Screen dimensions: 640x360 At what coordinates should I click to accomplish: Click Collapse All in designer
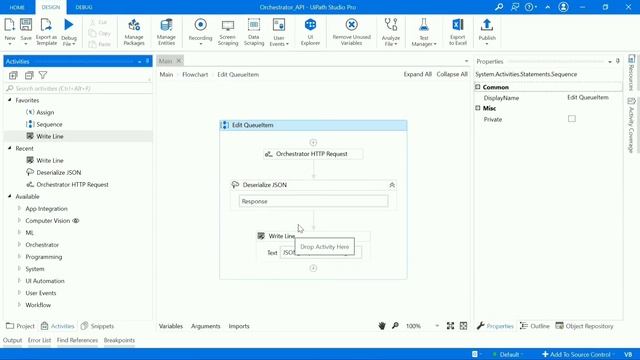[452, 74]
